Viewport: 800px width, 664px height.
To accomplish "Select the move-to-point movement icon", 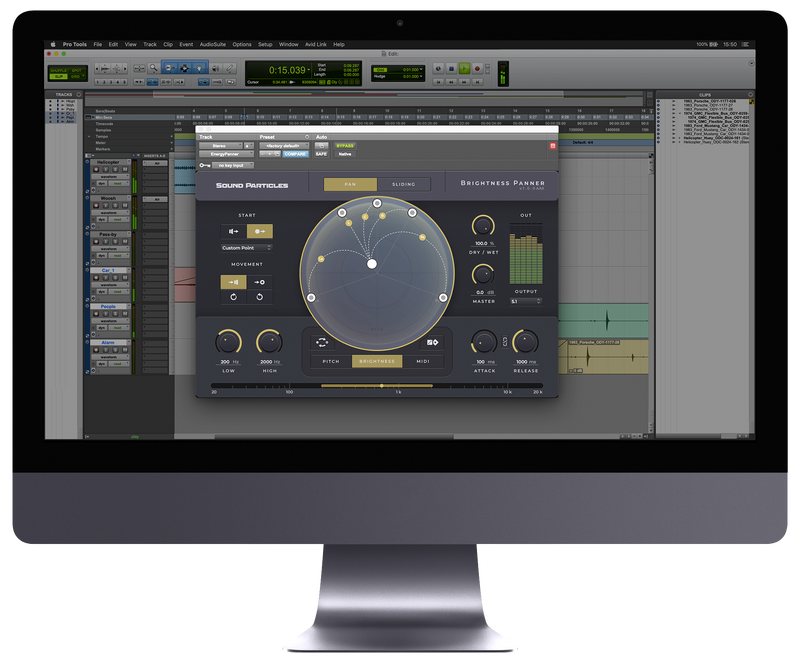I will [259, 283].
